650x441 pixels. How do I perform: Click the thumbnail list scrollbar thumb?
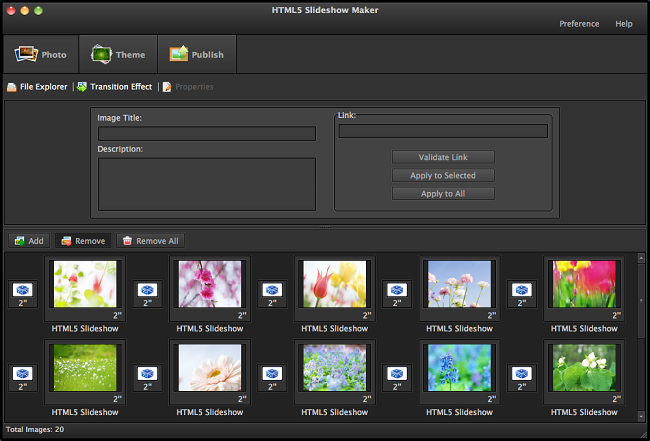coord(641,300)
